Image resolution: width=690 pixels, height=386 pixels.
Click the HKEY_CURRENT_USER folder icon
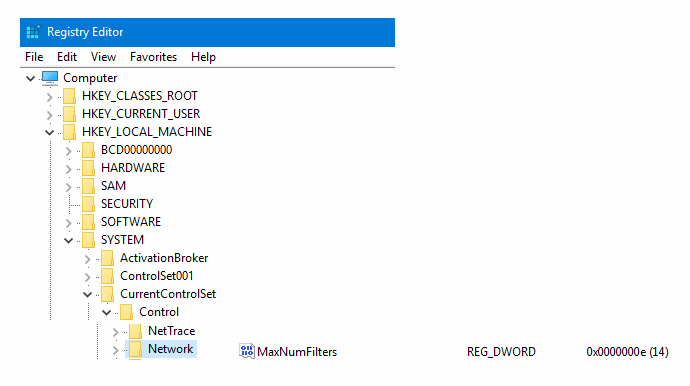(69, 114)
